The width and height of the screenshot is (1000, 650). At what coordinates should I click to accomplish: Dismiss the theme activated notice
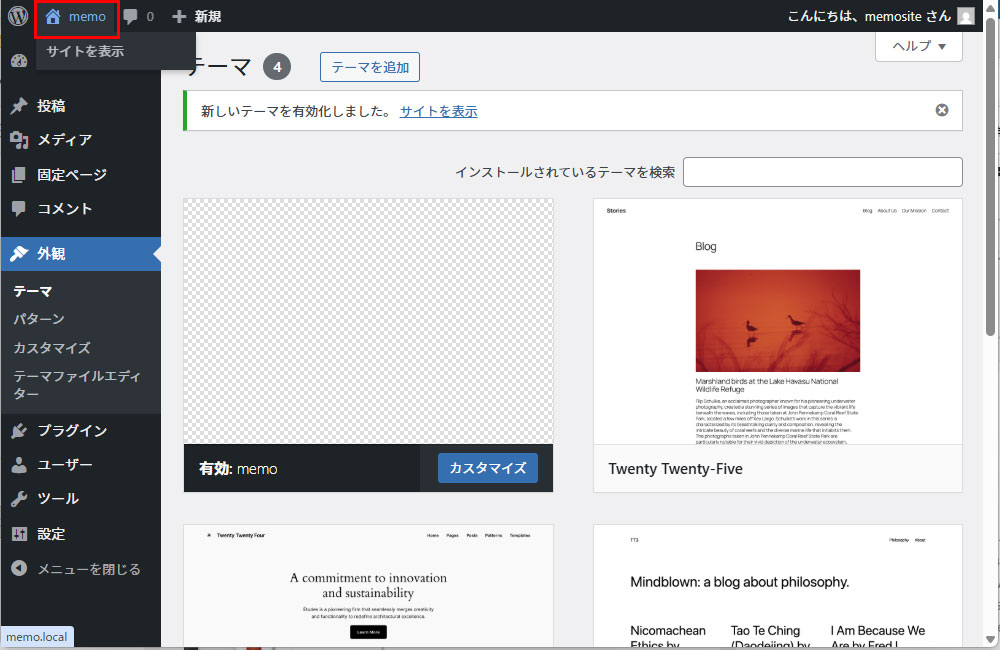(942, 110)
